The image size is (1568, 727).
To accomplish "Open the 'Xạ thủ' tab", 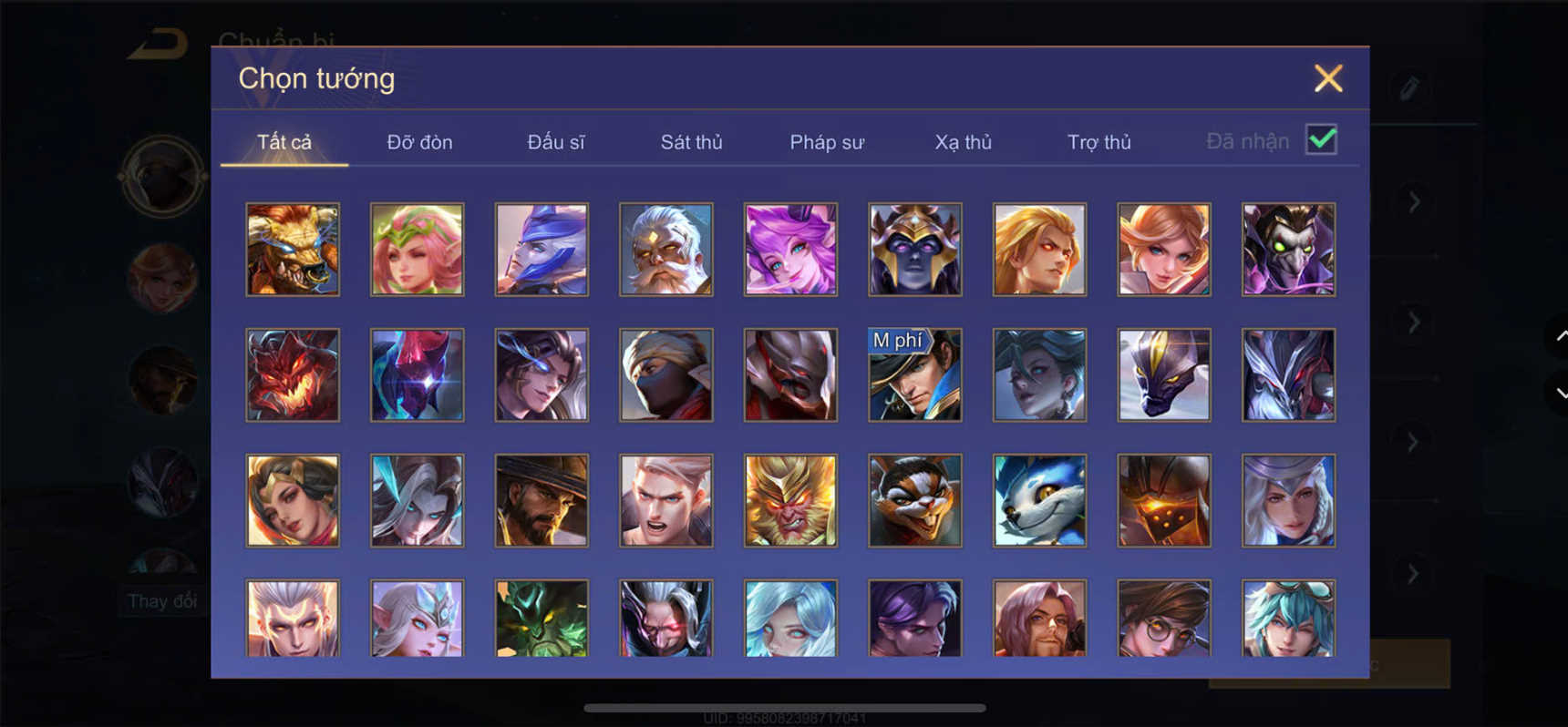I will click(x=963, y=142).
